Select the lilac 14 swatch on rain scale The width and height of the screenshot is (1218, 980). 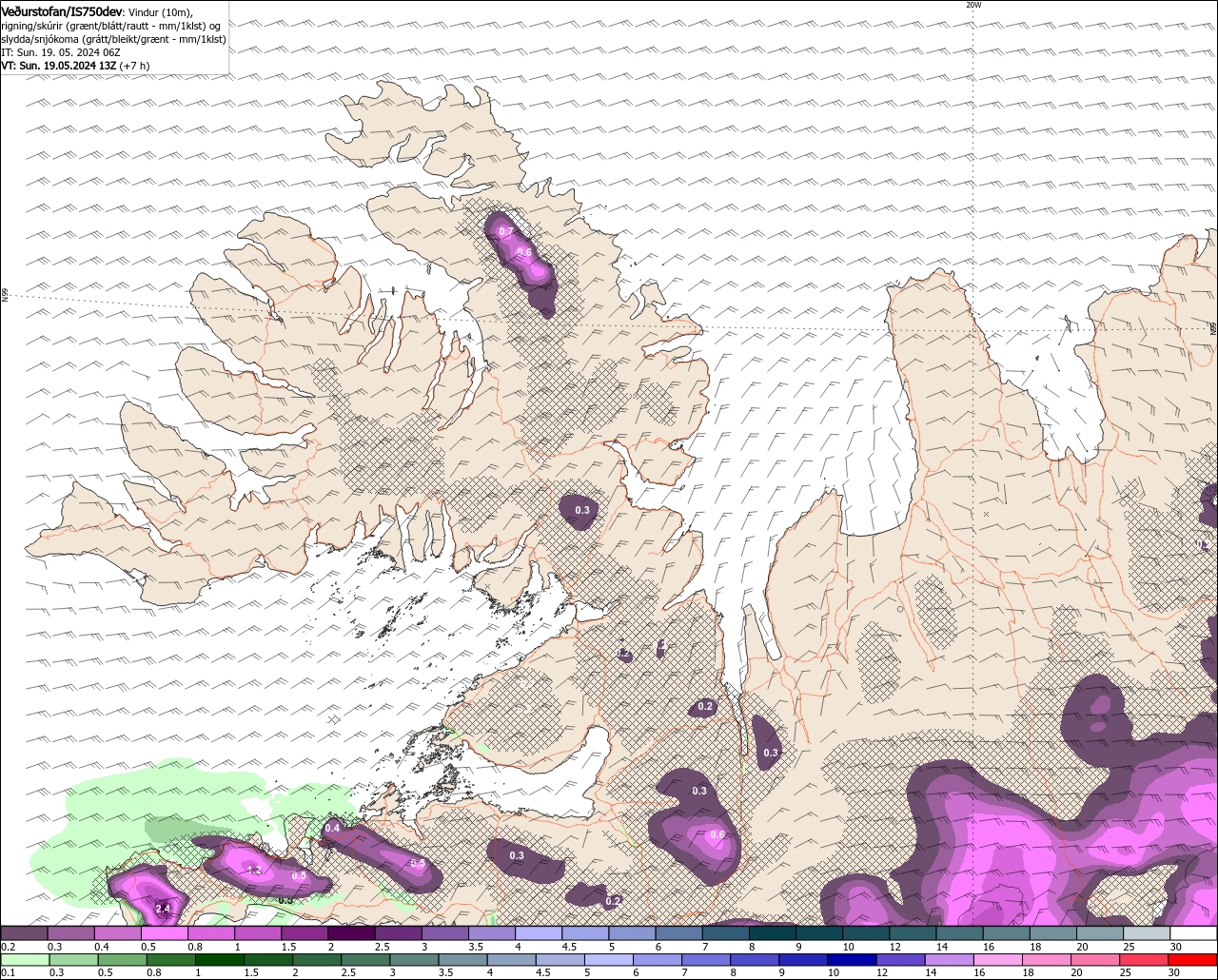949,959
